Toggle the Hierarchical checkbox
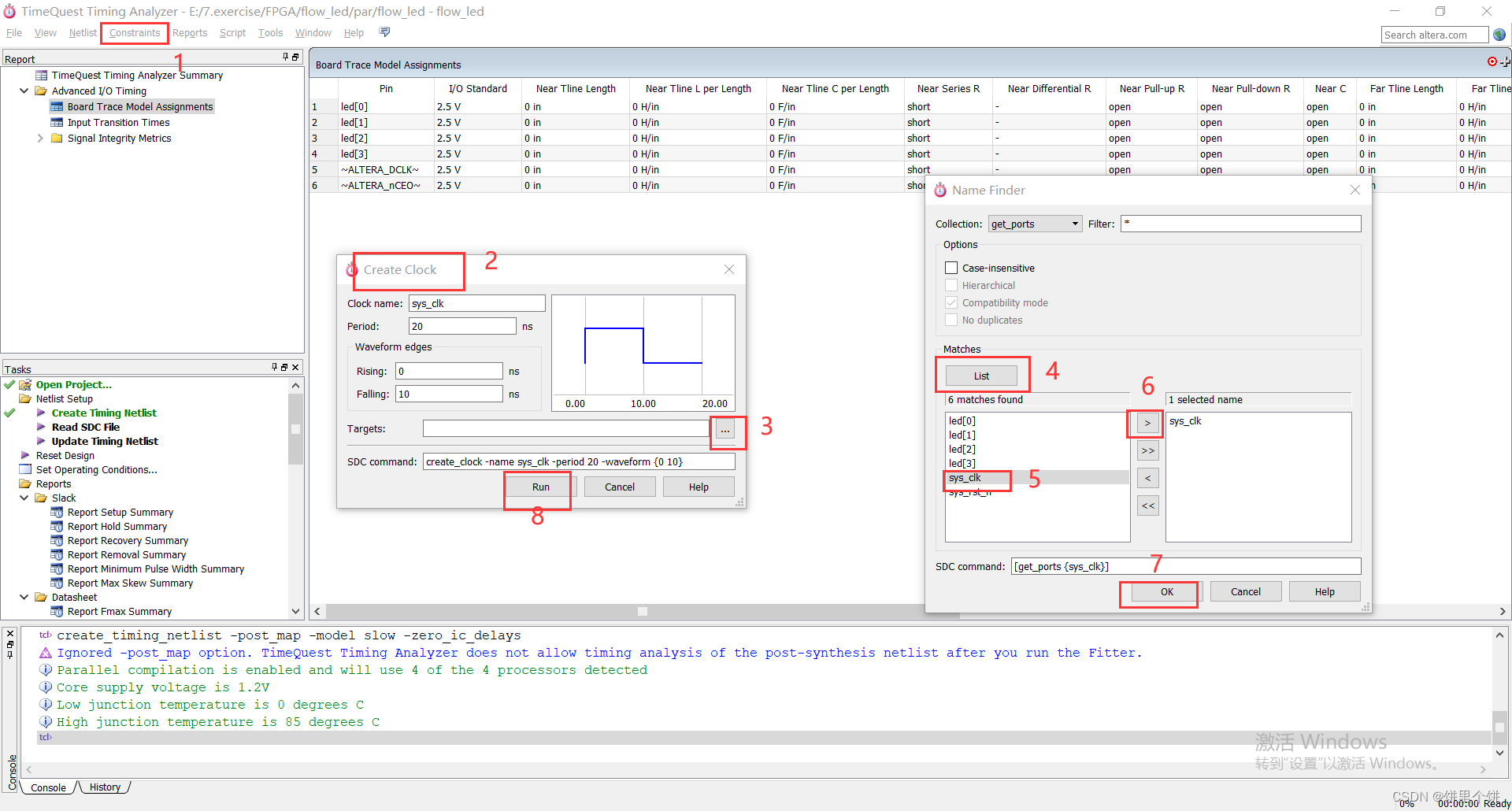Screen dimensions: 1512x811 pyautogui.click(x=951, y=286)
